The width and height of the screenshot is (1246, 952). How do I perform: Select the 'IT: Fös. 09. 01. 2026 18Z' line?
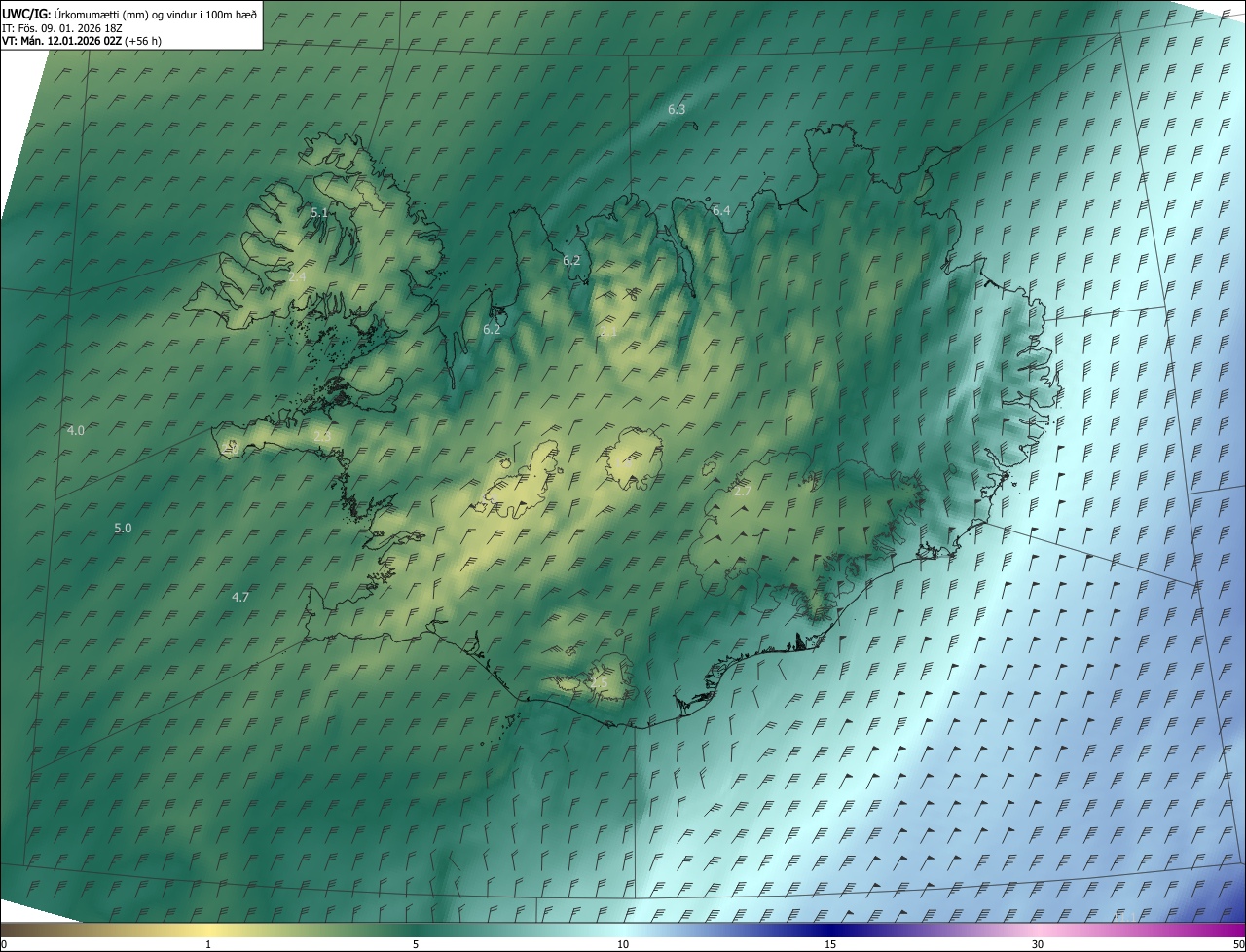click(64, 27)
